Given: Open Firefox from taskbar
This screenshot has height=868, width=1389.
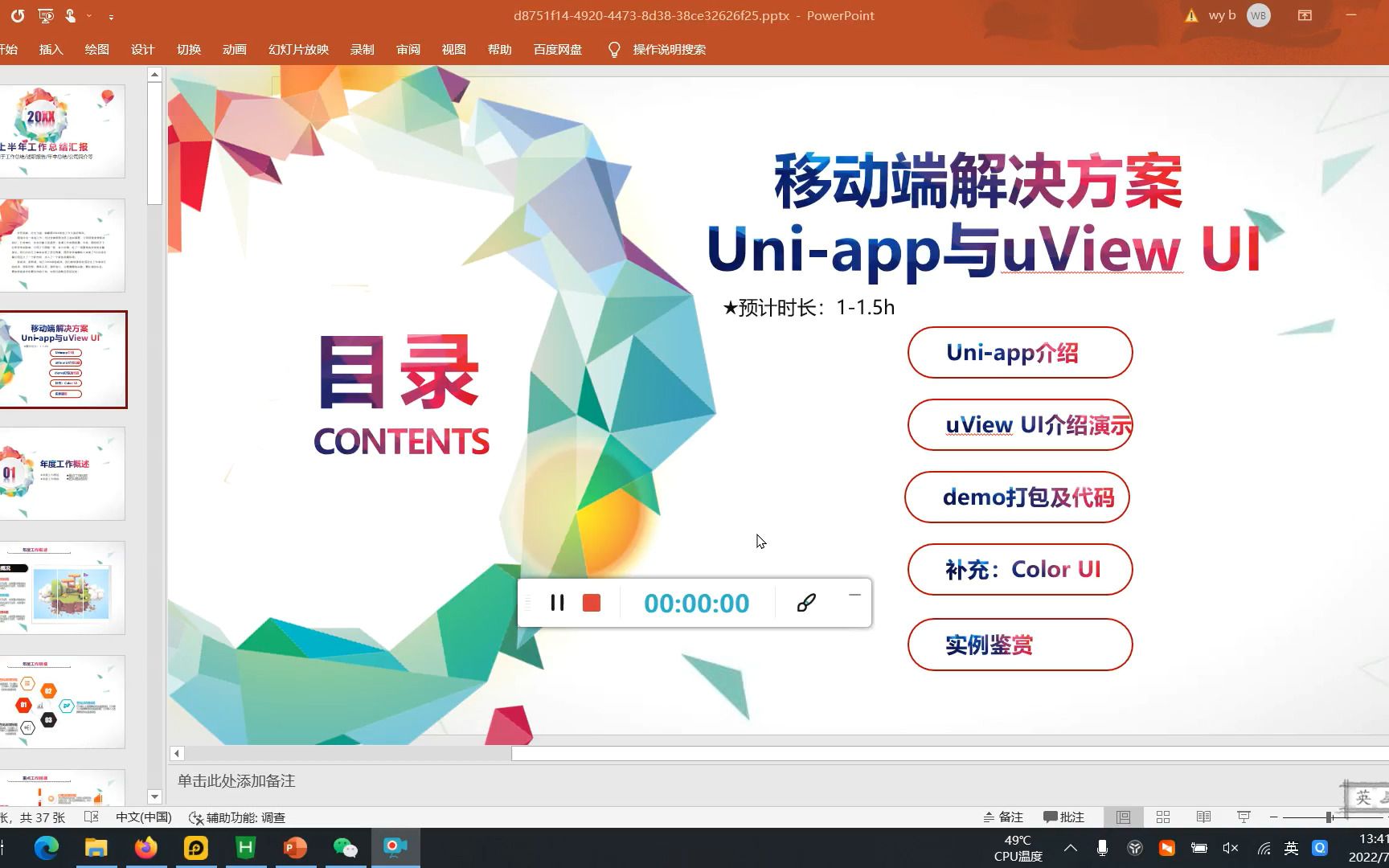Looking at the screenshot, I should (146, 848).
